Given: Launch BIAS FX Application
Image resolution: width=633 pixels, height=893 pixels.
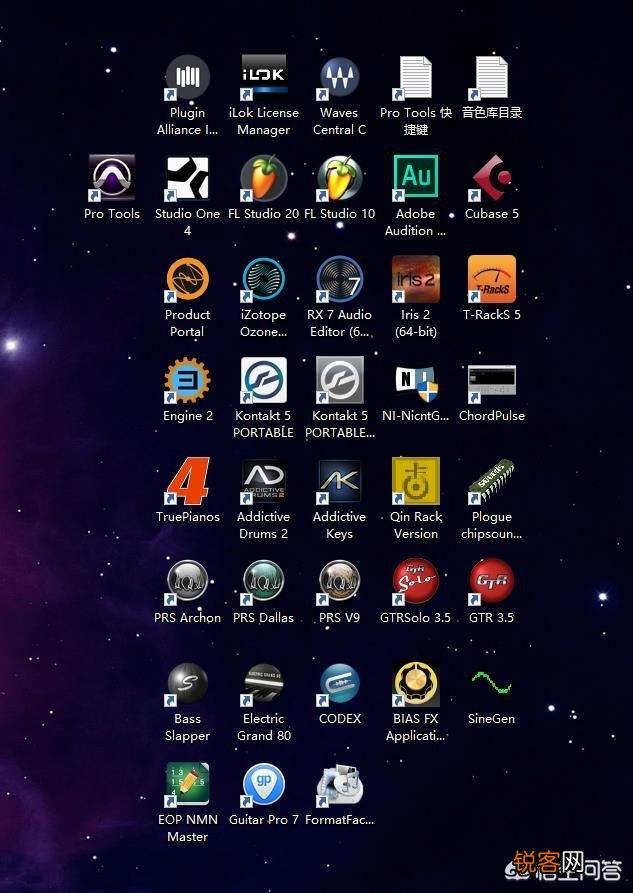Looking at the screenshot, I should [415, 683].
